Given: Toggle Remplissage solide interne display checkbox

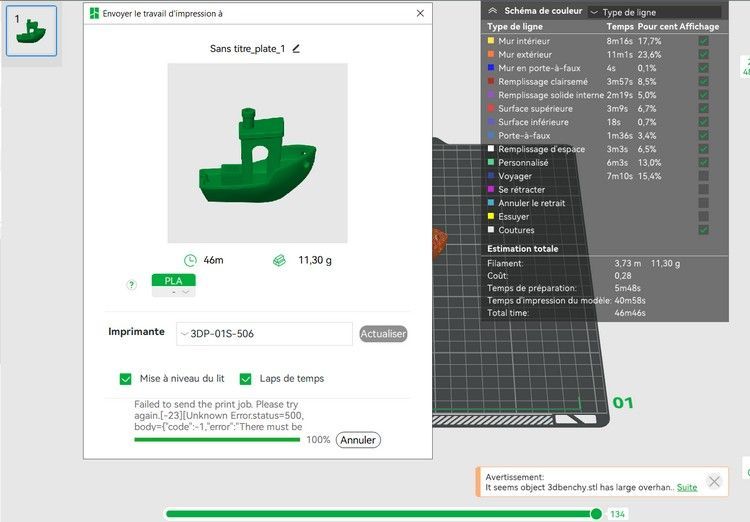Looking at the screenshot, I should 703,95.
